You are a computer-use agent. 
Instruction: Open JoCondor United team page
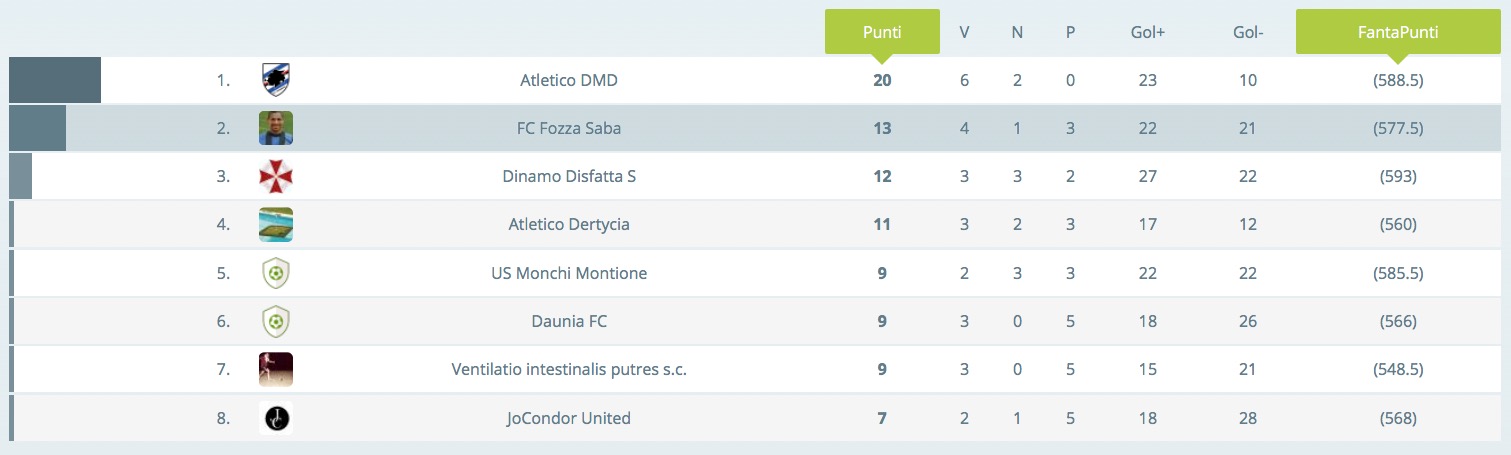pyautogui.click(x=569, y=418)
